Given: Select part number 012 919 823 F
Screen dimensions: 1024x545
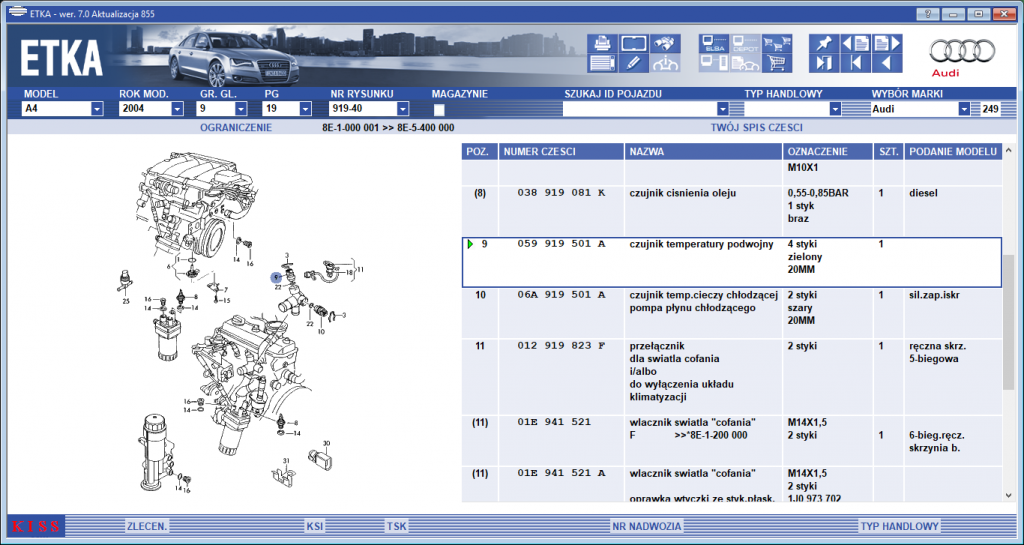Looking at the screenshot, I should point(562,346).
